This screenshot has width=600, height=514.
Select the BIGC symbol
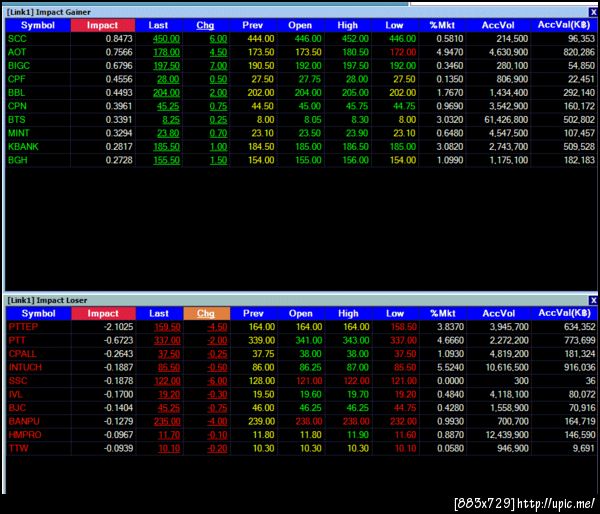(19, 66)
